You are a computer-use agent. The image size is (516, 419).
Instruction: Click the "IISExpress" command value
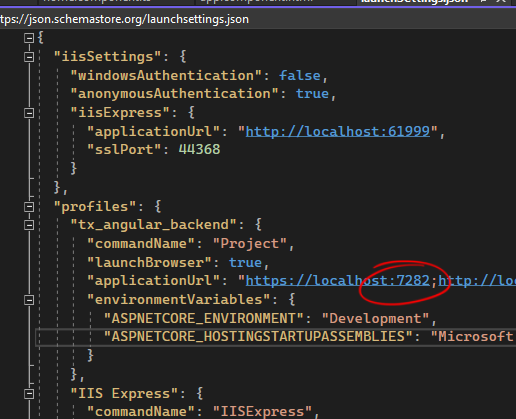click(x=262, y=412)
